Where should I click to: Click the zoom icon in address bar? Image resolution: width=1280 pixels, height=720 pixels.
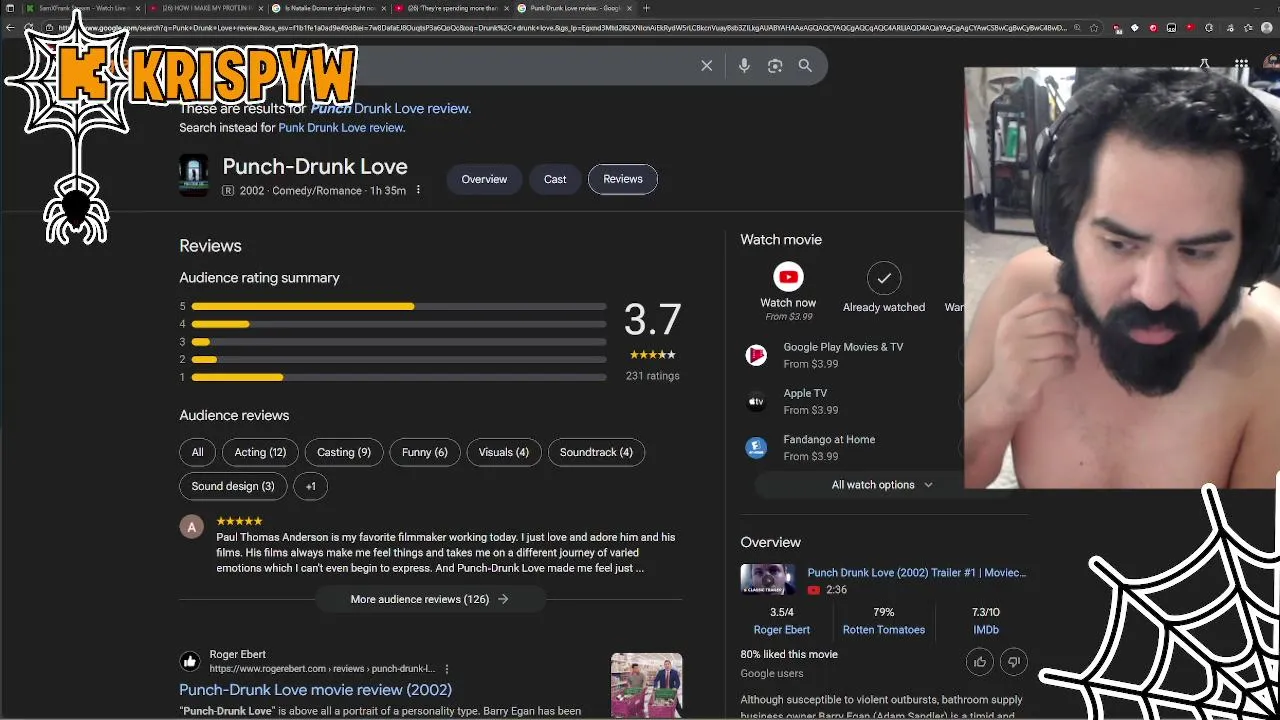(1078, 28)
